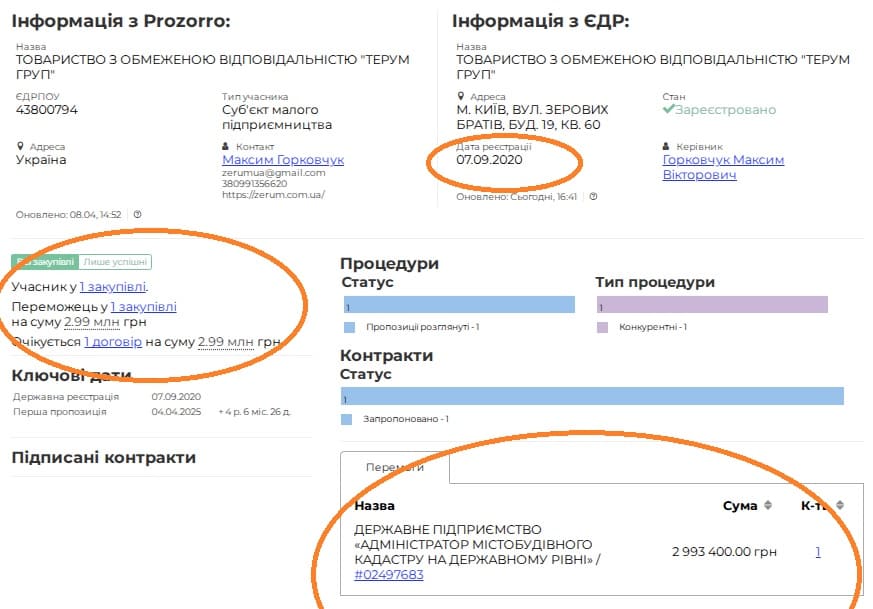Click the help icon beside Prozorro update time

coord(138,214)
